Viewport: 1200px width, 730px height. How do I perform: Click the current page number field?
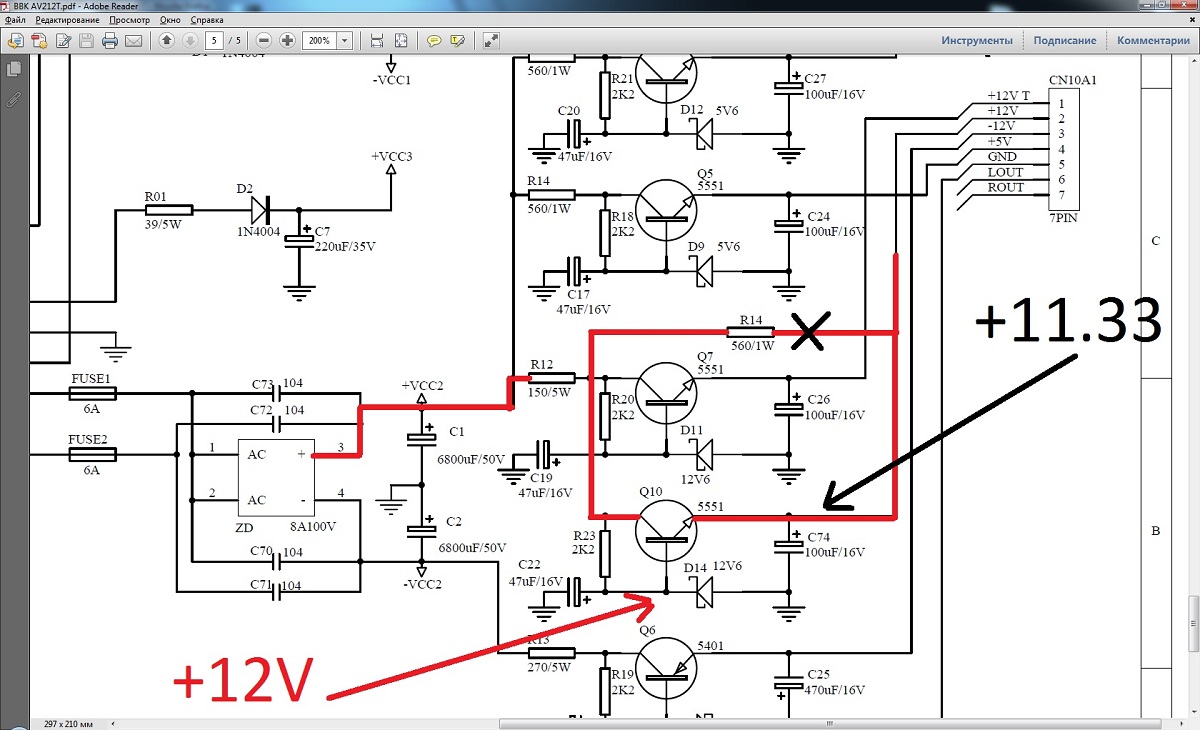pos(215,41)
